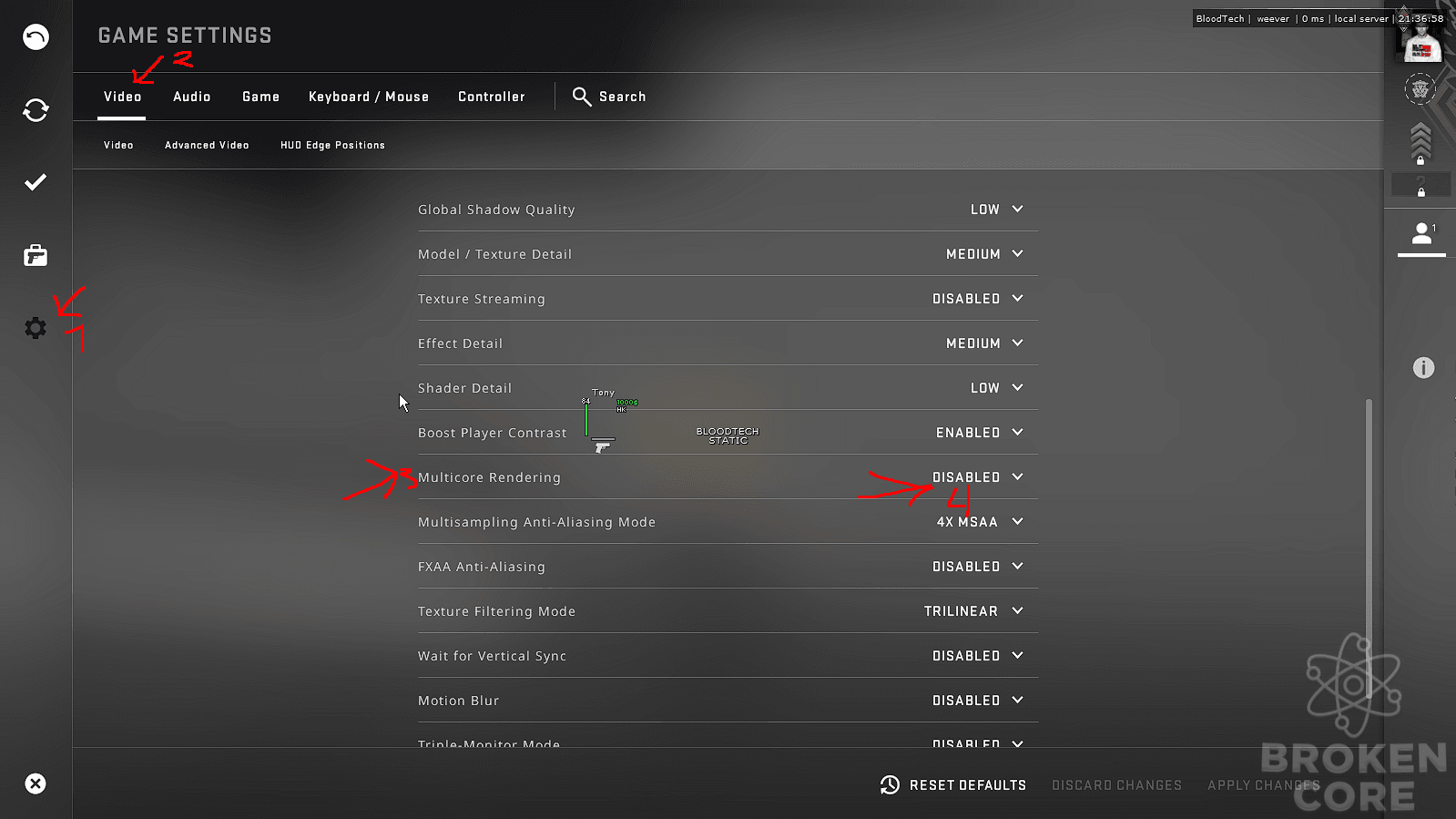Open the Advanced Video sub-tab
This screenshot has width=1456, height=819.
(207, 145)
